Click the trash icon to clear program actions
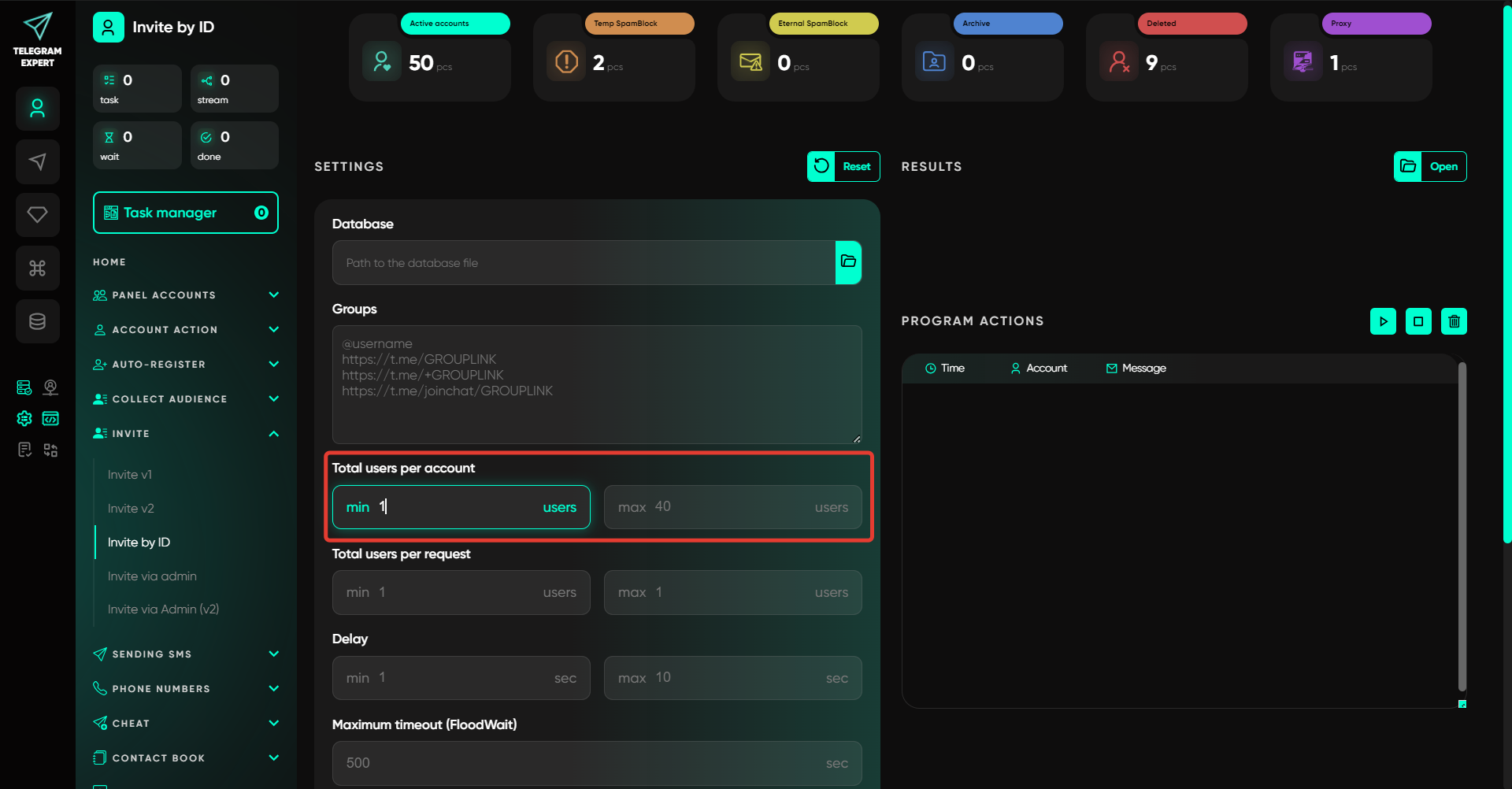The width and height of the screenshot is (1512, 789). [1454, 321]
